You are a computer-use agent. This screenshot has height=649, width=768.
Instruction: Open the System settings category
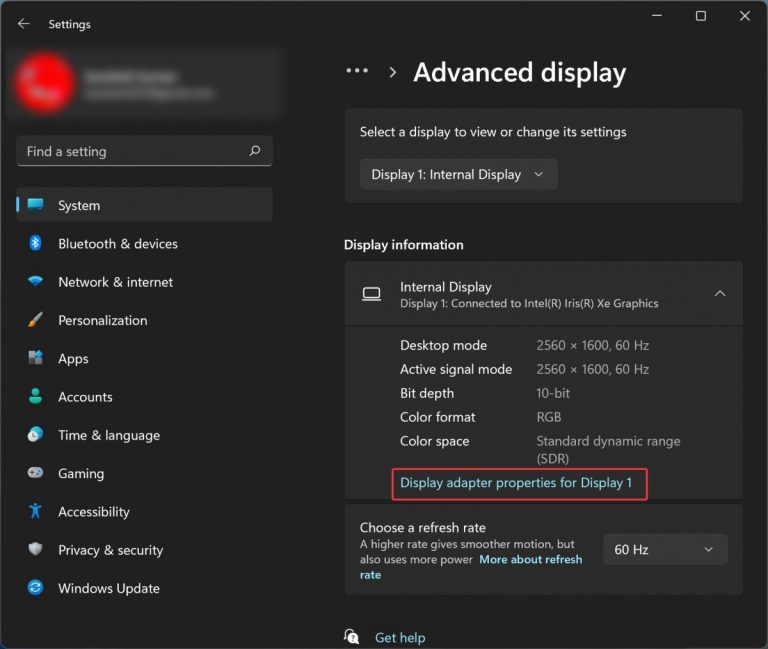(x=79, y=206)
